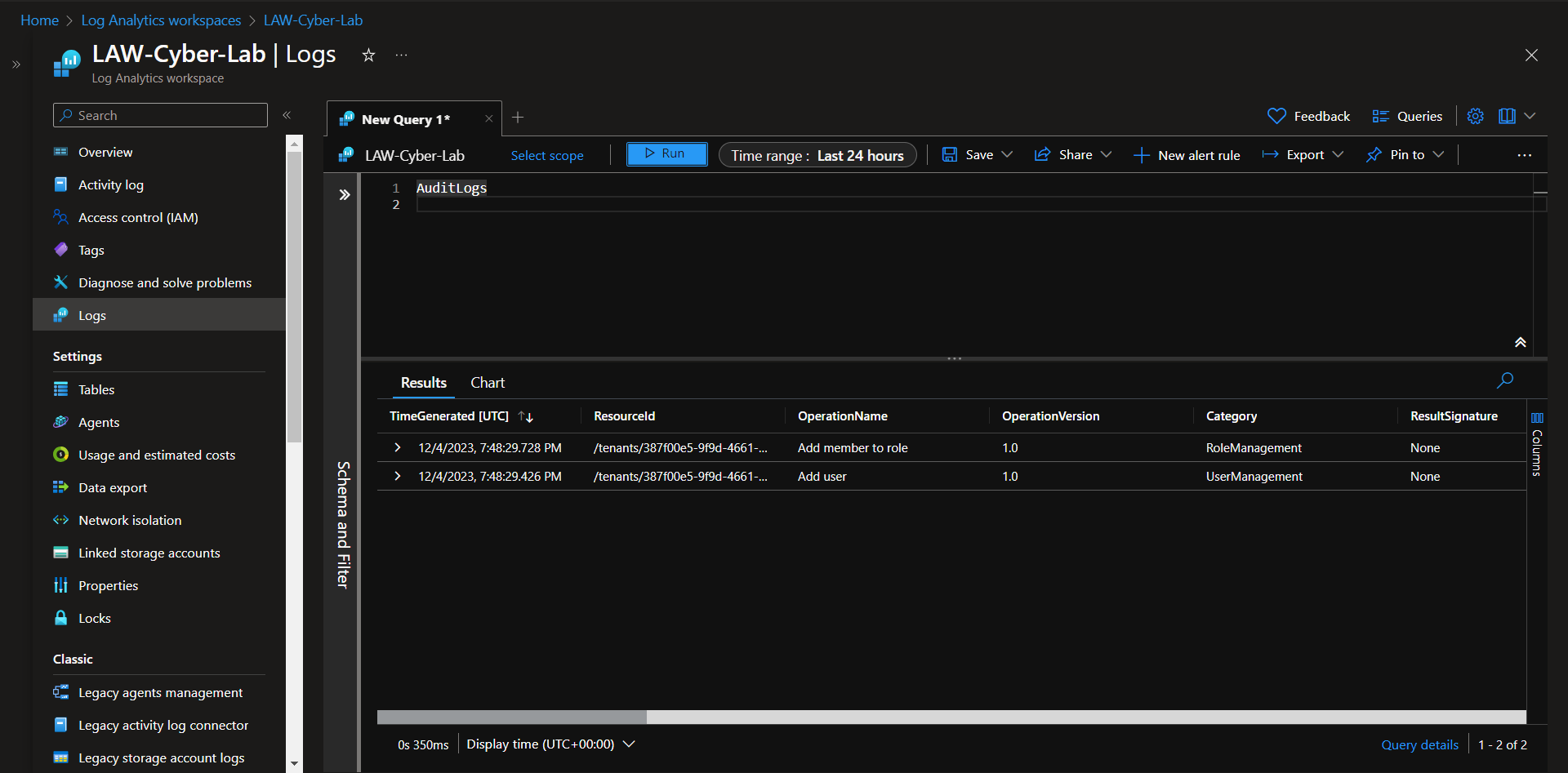Favorite the workspace with the star icon
The image size is (1568, 773).
(368, 55)
